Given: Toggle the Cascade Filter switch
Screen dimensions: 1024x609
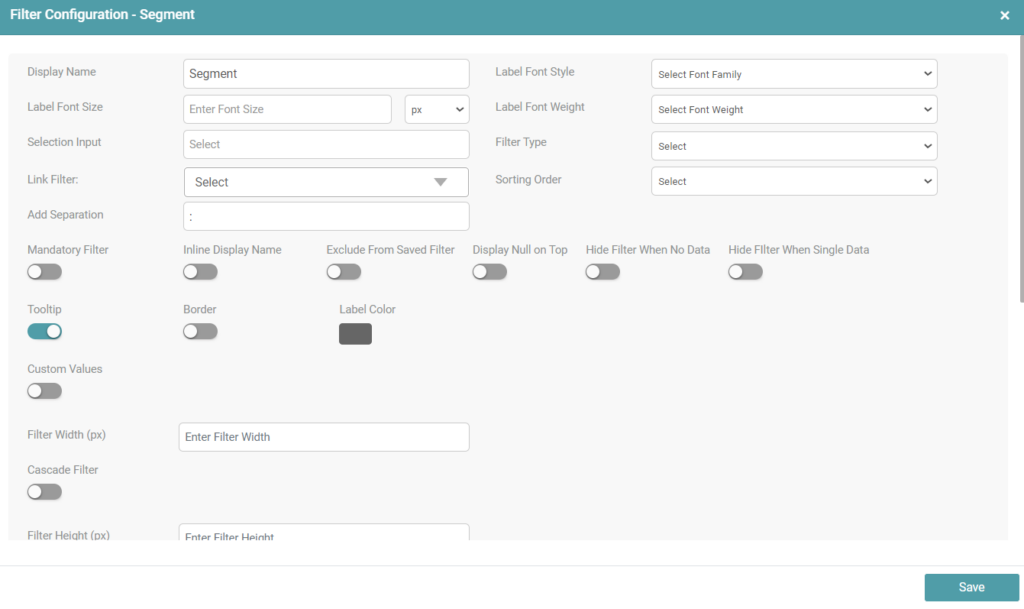Looking at the screenshot, I should click(x=44, y=492).
